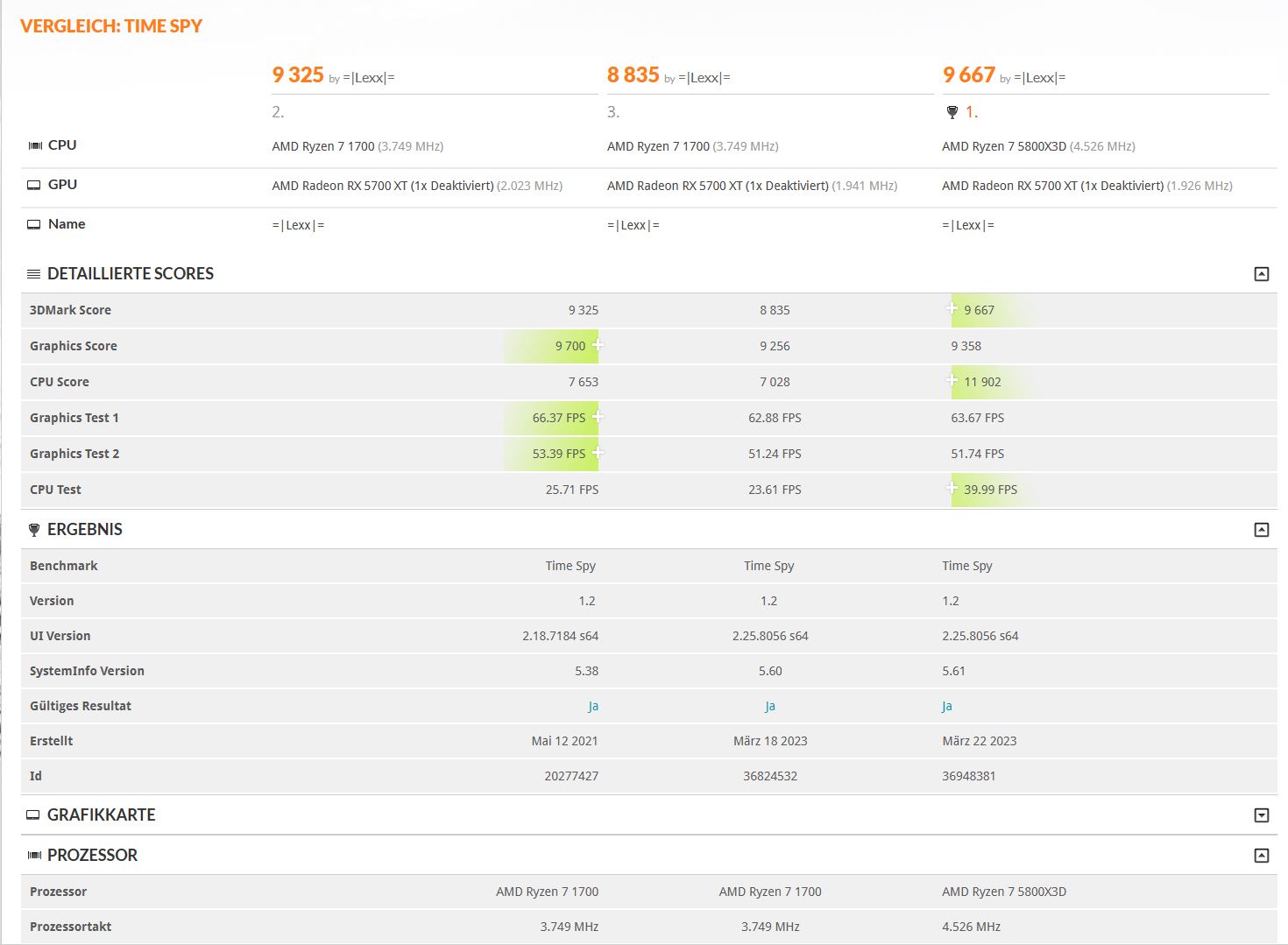Select SystemInfo Version value '5.38'
1288x945 pixels.
coord(587,671)
